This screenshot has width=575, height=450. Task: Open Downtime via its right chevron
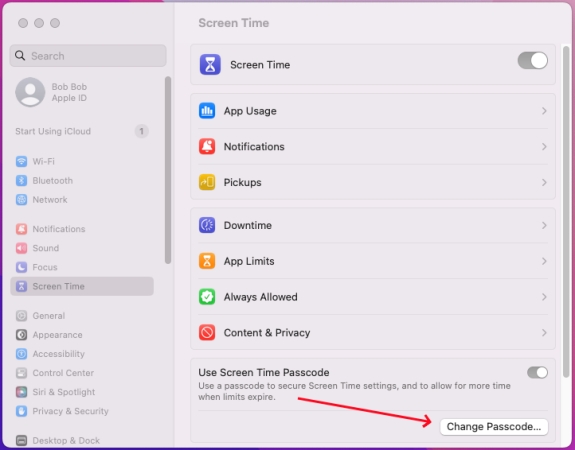(x=544, y=225)
